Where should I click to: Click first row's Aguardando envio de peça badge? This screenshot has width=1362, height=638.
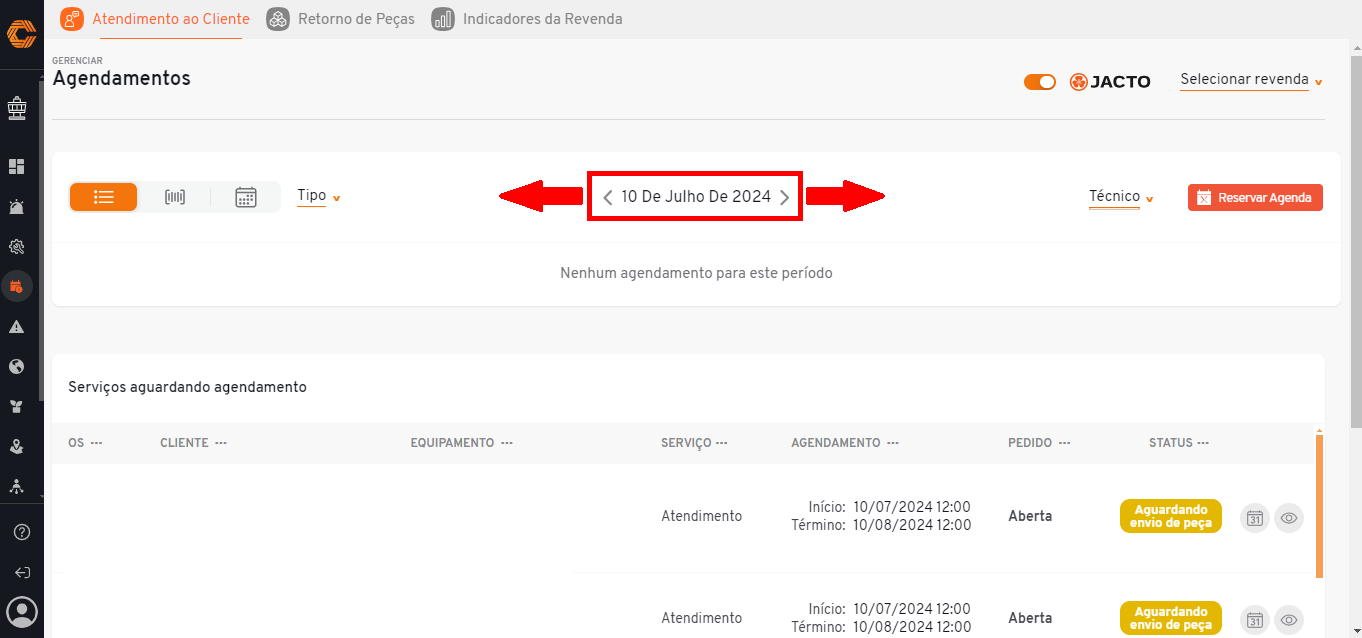point(1170,516)
